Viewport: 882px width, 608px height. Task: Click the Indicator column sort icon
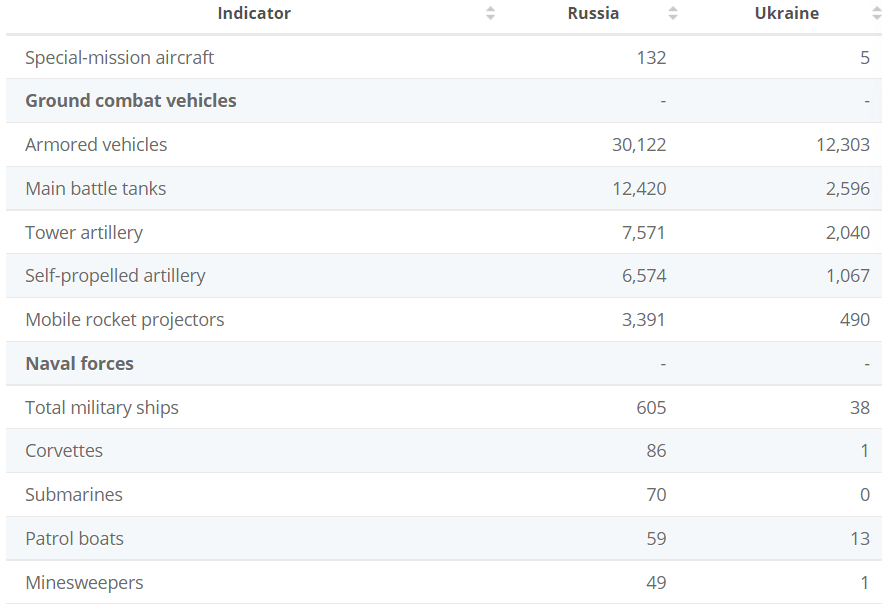click(490, 13)
